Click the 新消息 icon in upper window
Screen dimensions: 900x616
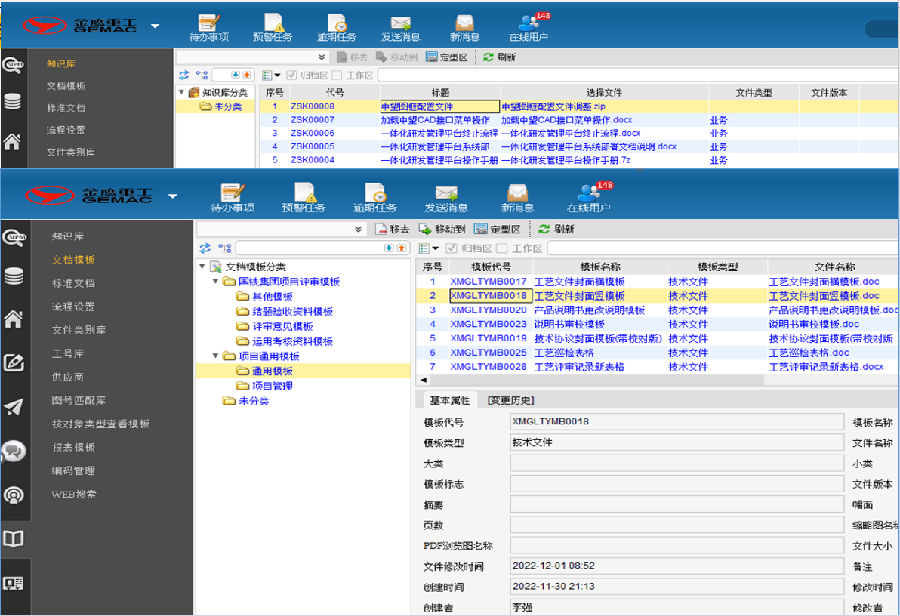(x=462, y=27)
